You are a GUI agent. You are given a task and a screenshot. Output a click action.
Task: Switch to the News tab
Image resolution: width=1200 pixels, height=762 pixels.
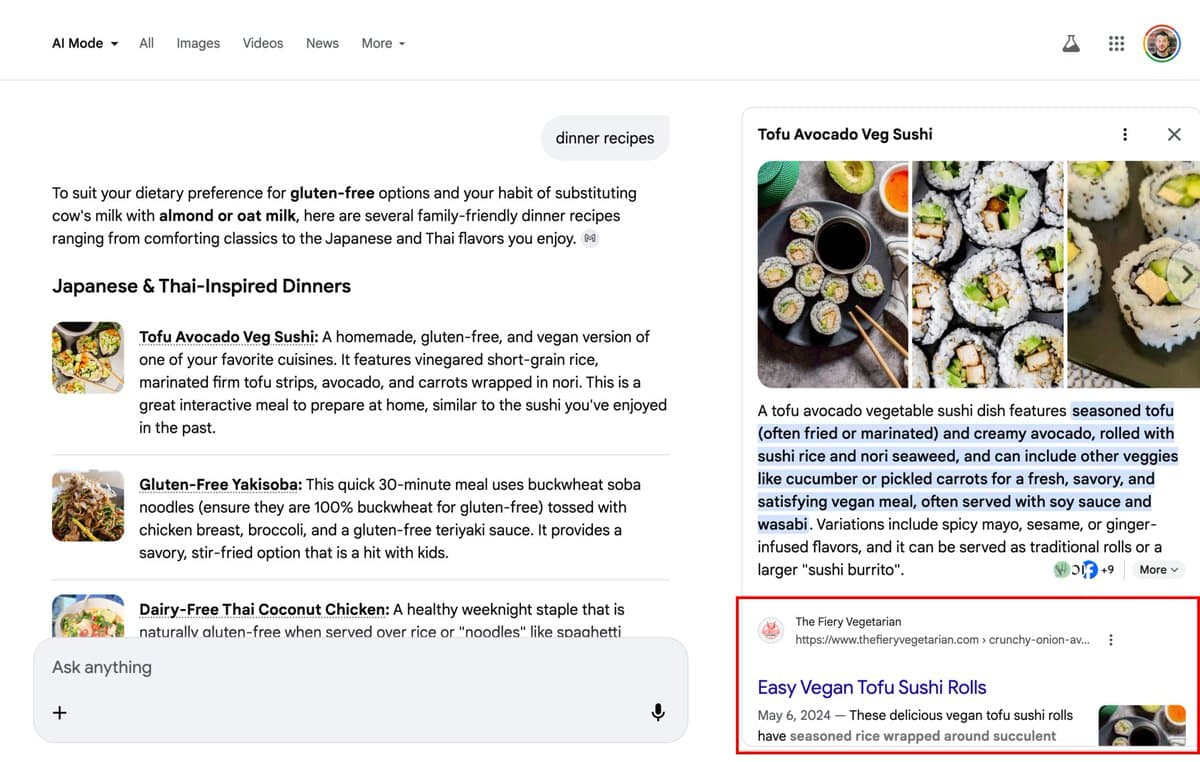322,43
